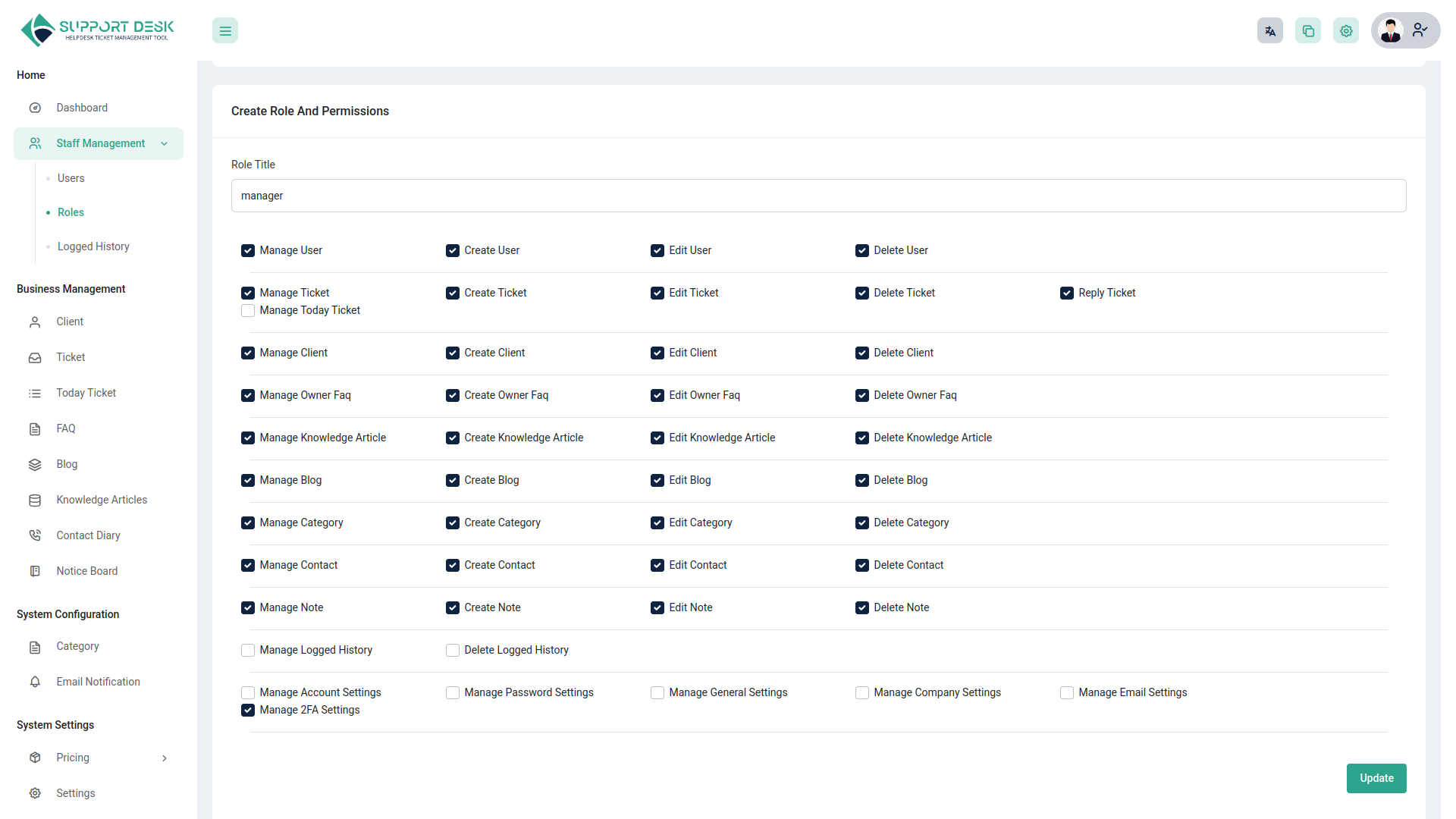Click the user avatar in the top right
1456x819 pixels.
coord(1391,30)
